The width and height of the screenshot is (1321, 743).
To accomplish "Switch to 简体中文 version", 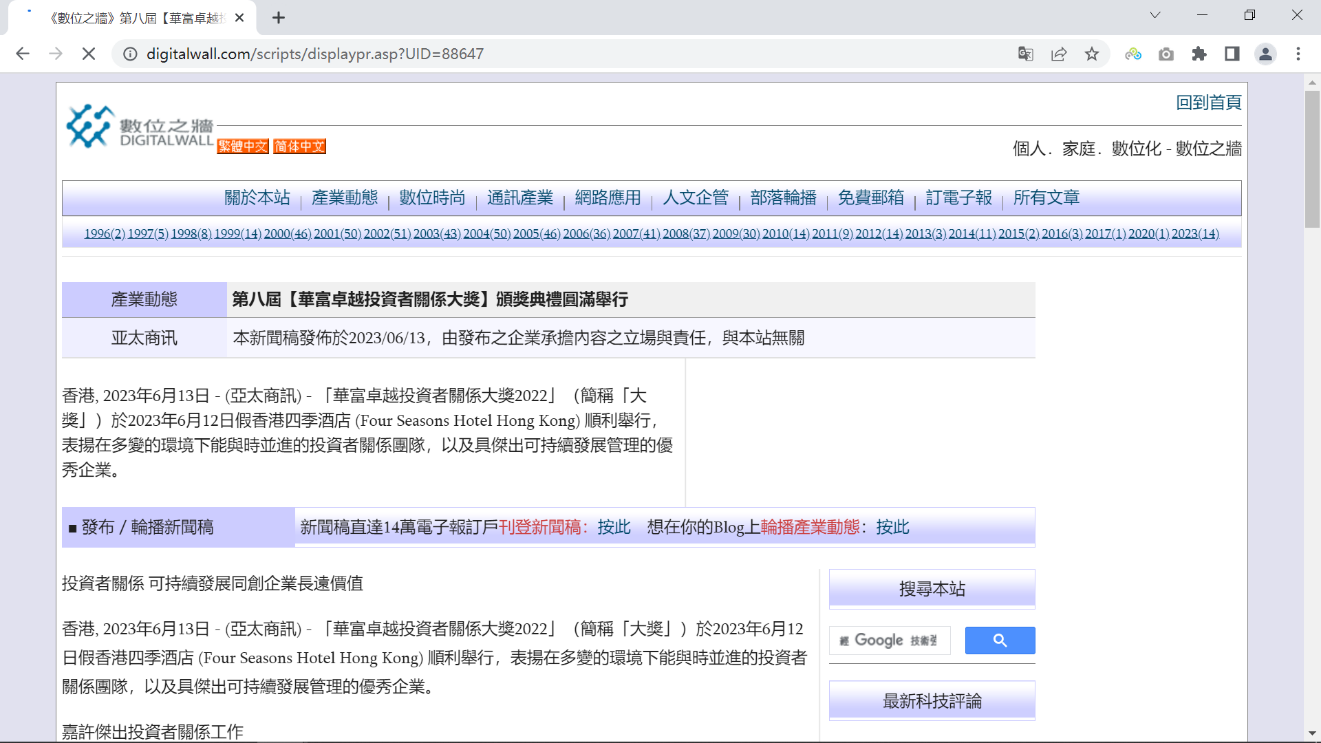I will (x=299, y=146).
